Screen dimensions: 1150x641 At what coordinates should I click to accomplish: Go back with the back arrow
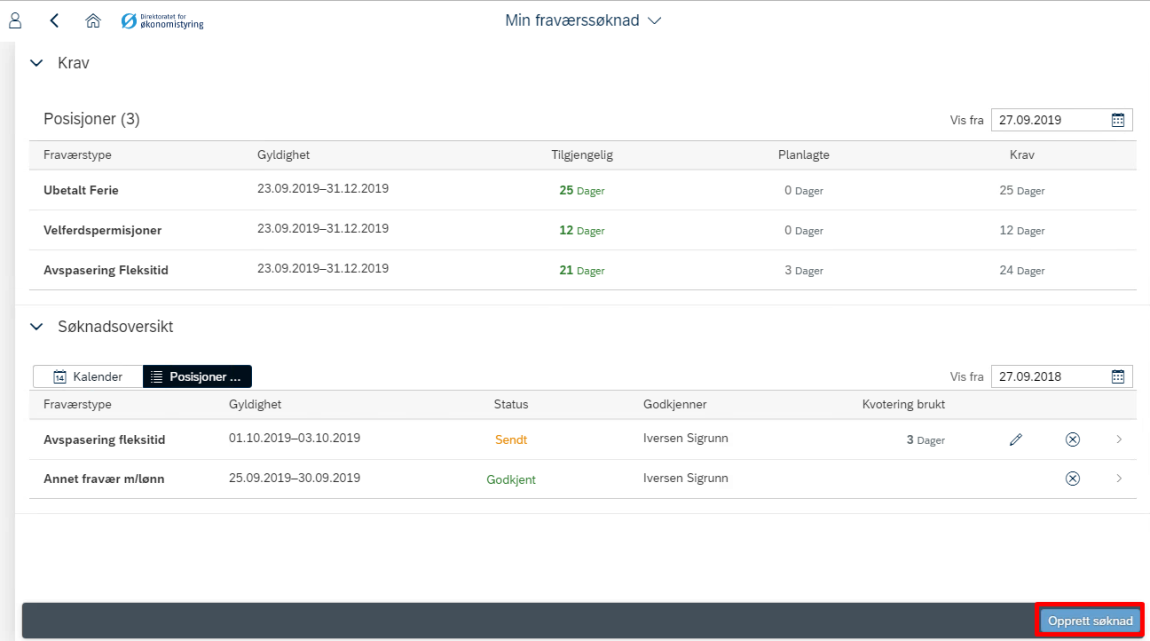54,21
